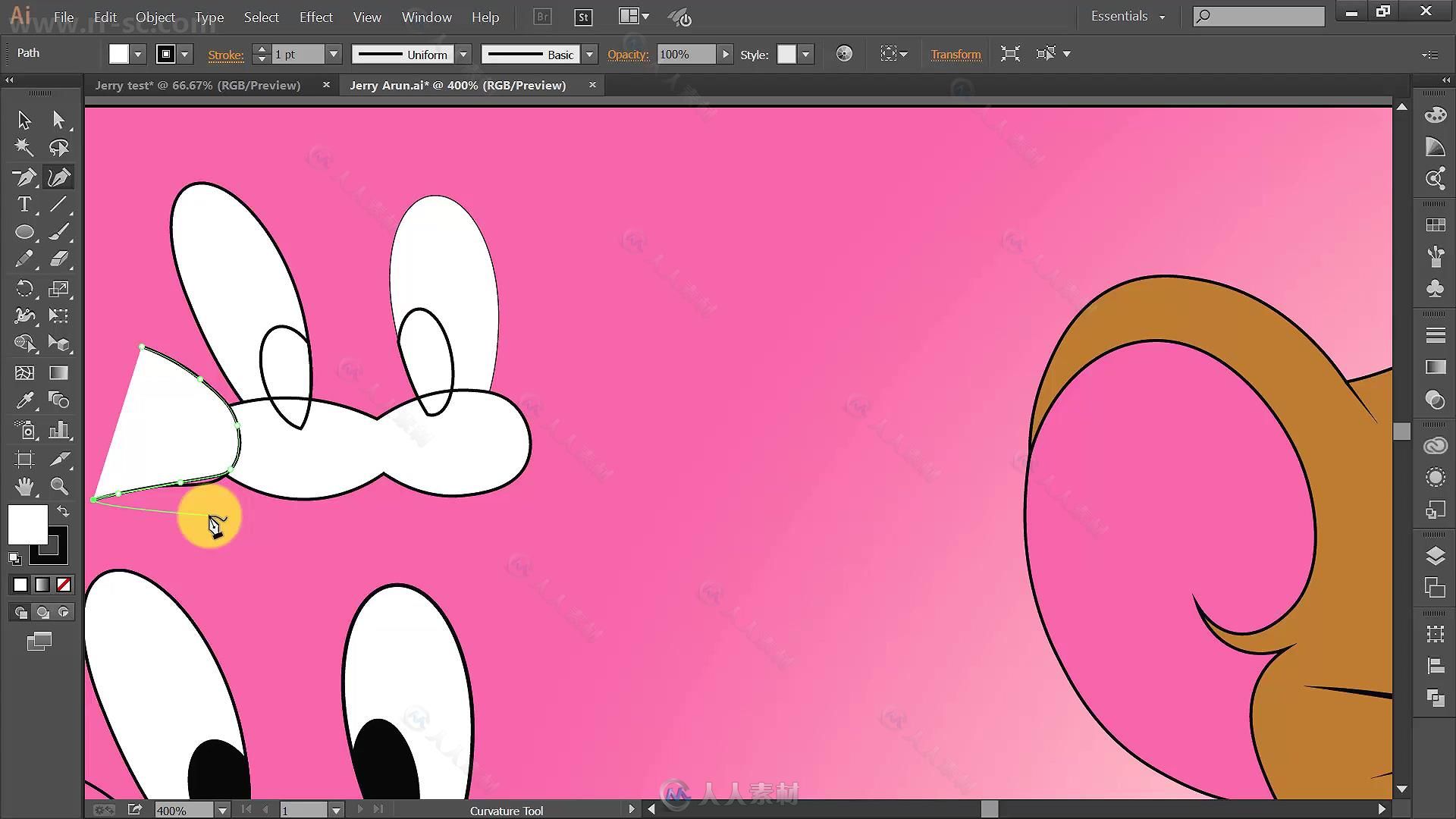Enable Draw Inside mode
The image size is (1456, 819).
coord(64,612)
